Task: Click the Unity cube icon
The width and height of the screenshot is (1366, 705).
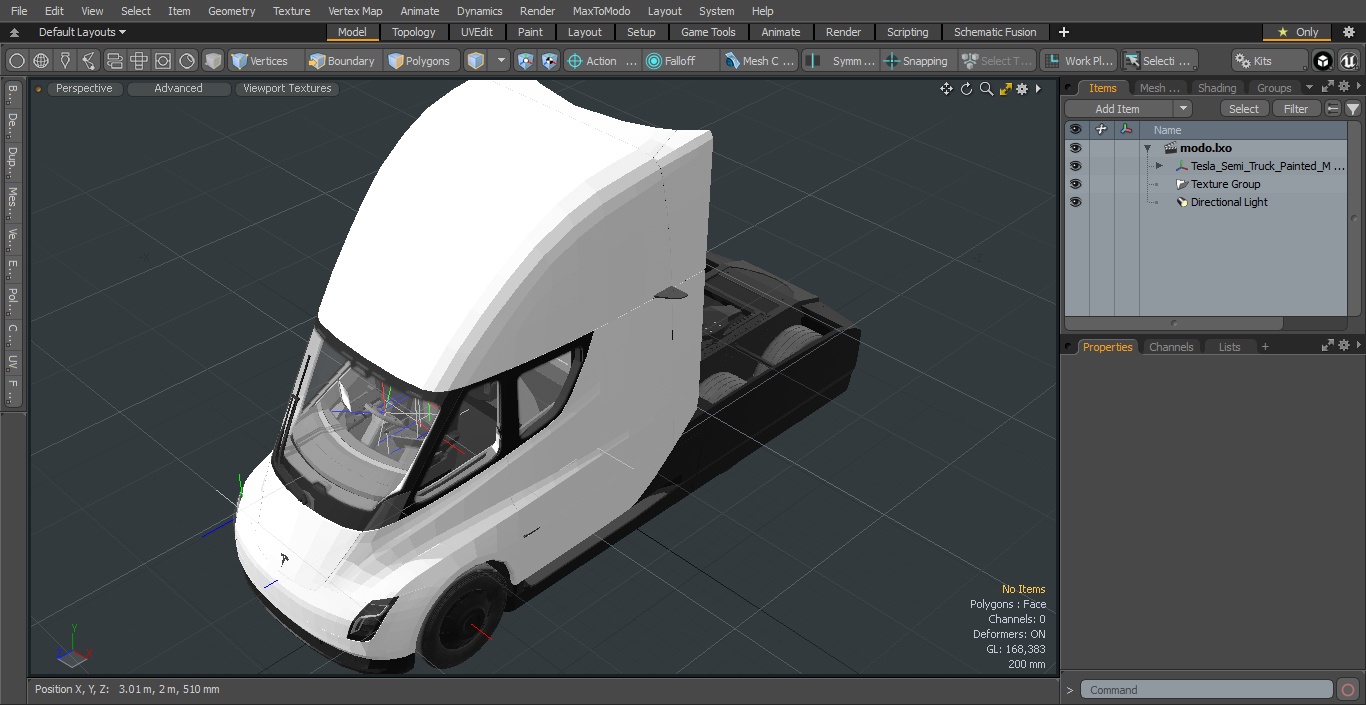Action: tap(1323, 61)
